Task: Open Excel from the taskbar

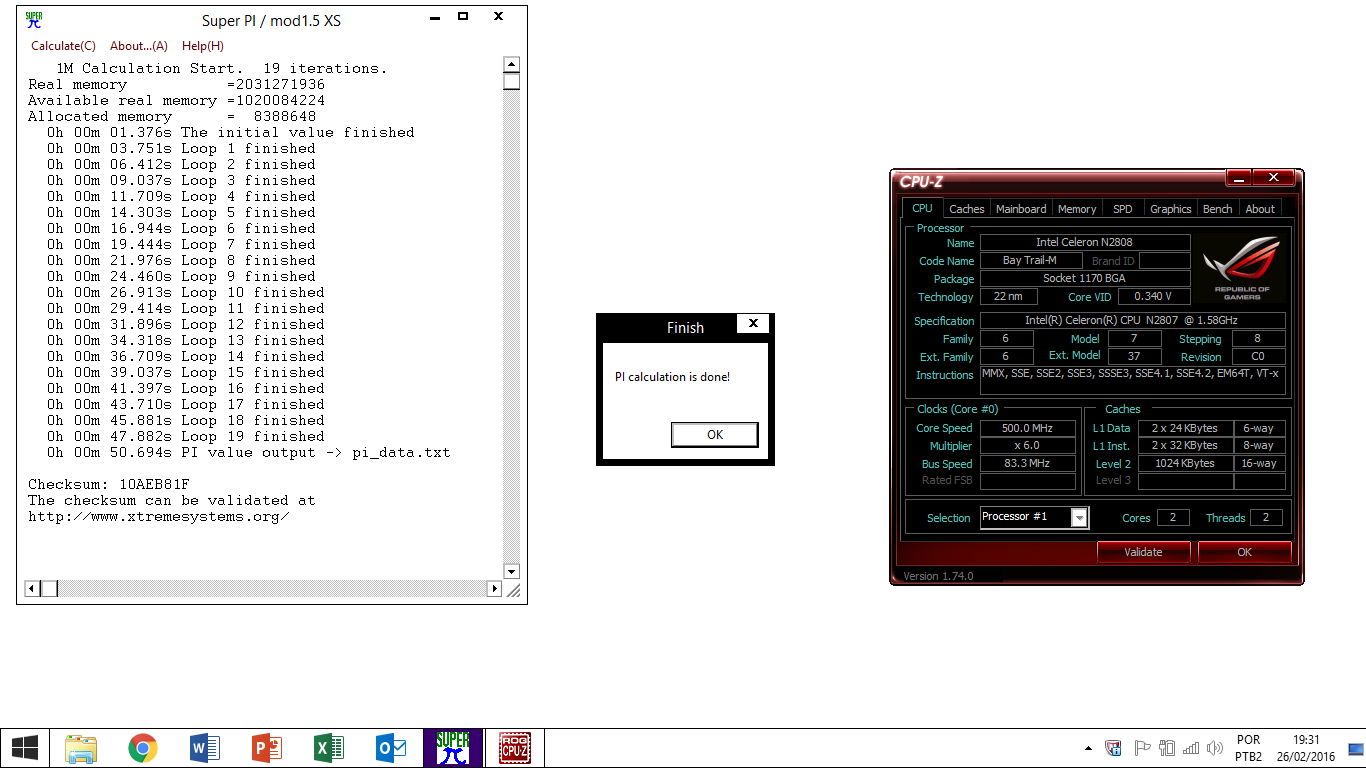Action: pyautogui.click(x=328, y=748)
